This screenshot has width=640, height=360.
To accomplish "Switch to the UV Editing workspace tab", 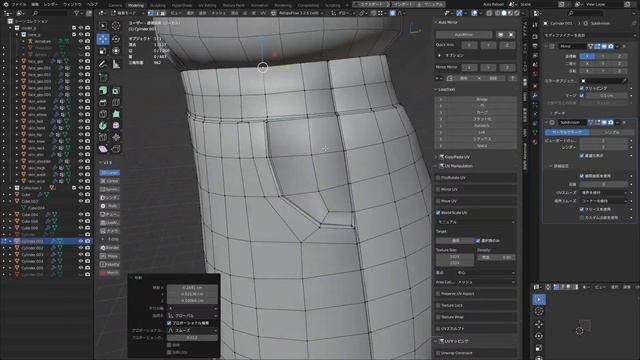I will 207,5.
